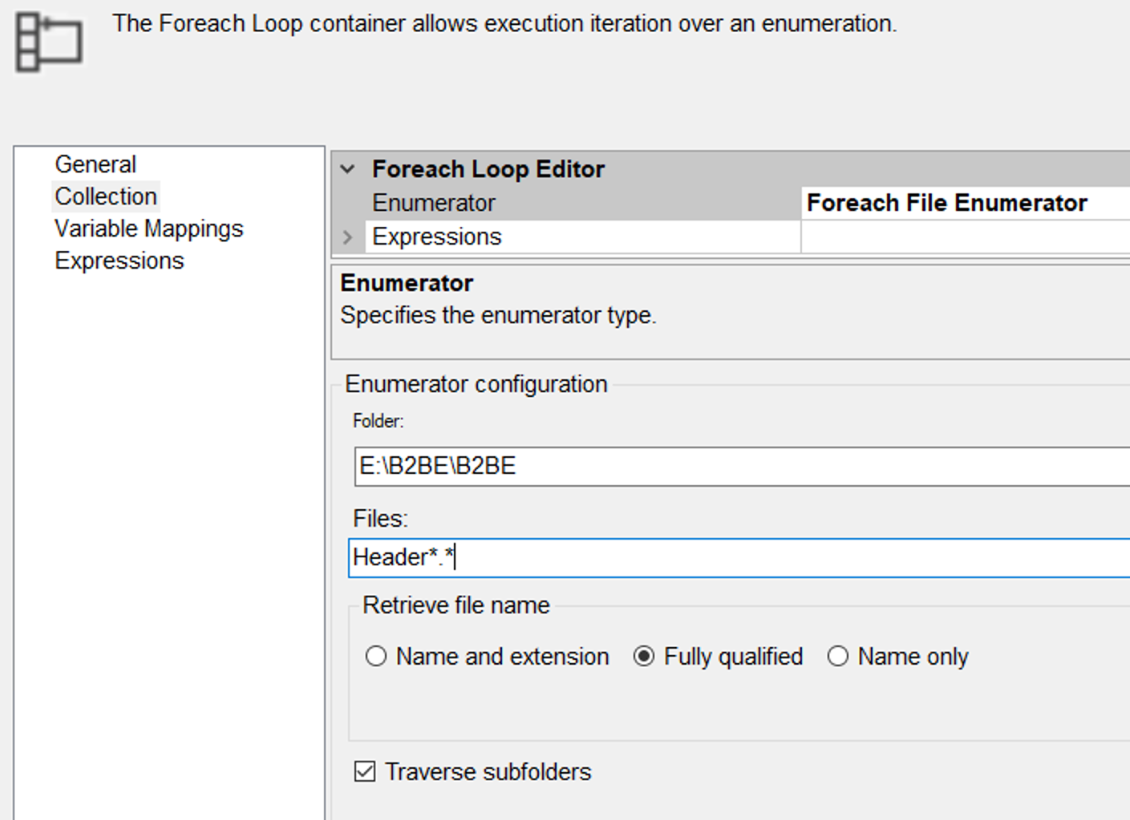Open the General page
The height and width of the screenshot is (820, 1130).
point(95,164)
